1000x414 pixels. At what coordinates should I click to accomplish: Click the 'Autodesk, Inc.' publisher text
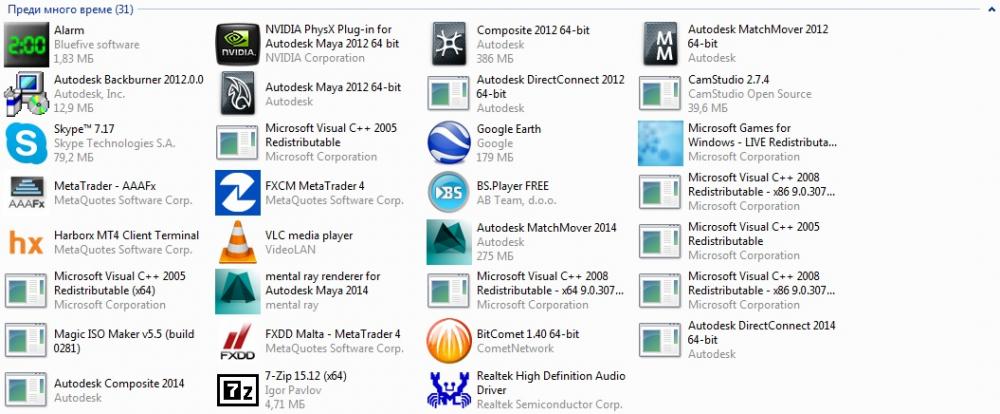90,94
